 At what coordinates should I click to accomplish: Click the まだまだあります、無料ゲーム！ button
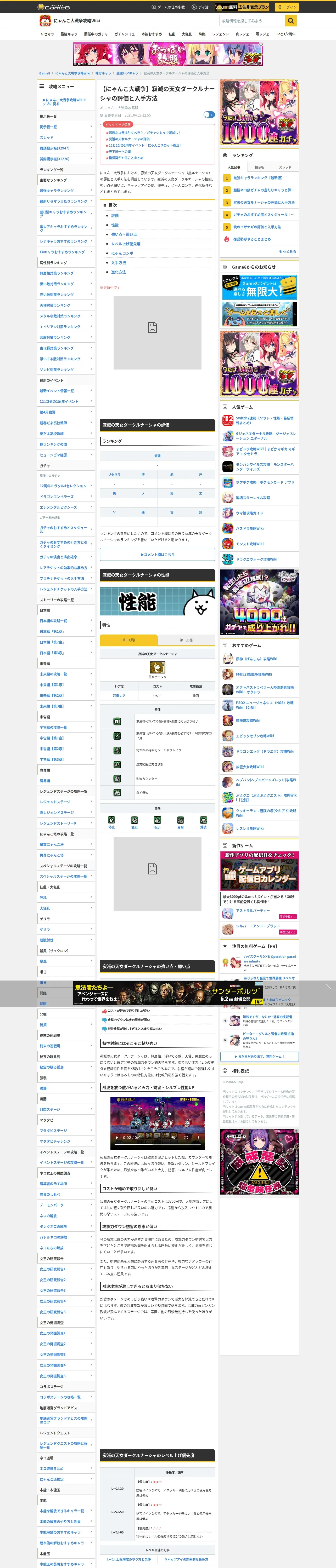(x=260, y=1057)
